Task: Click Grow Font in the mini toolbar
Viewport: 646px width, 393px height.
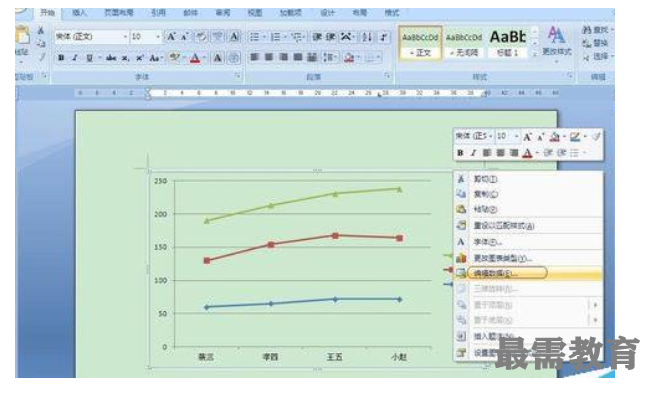Action: pyautogui.click(x=527, y=137)
